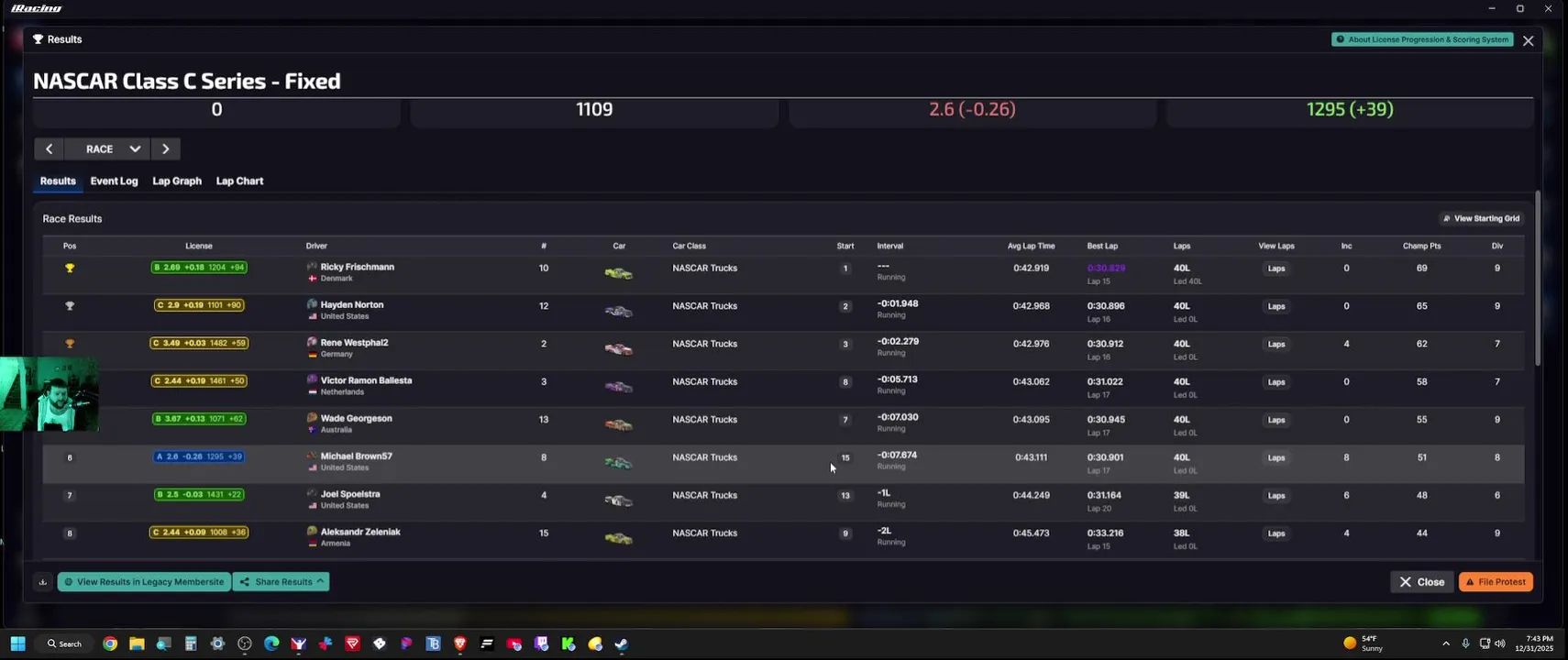Select driver name Wade Georgeson
The width and height of the screenshot is (1568, 660).
pyautogui.click(x=356, y=418)
